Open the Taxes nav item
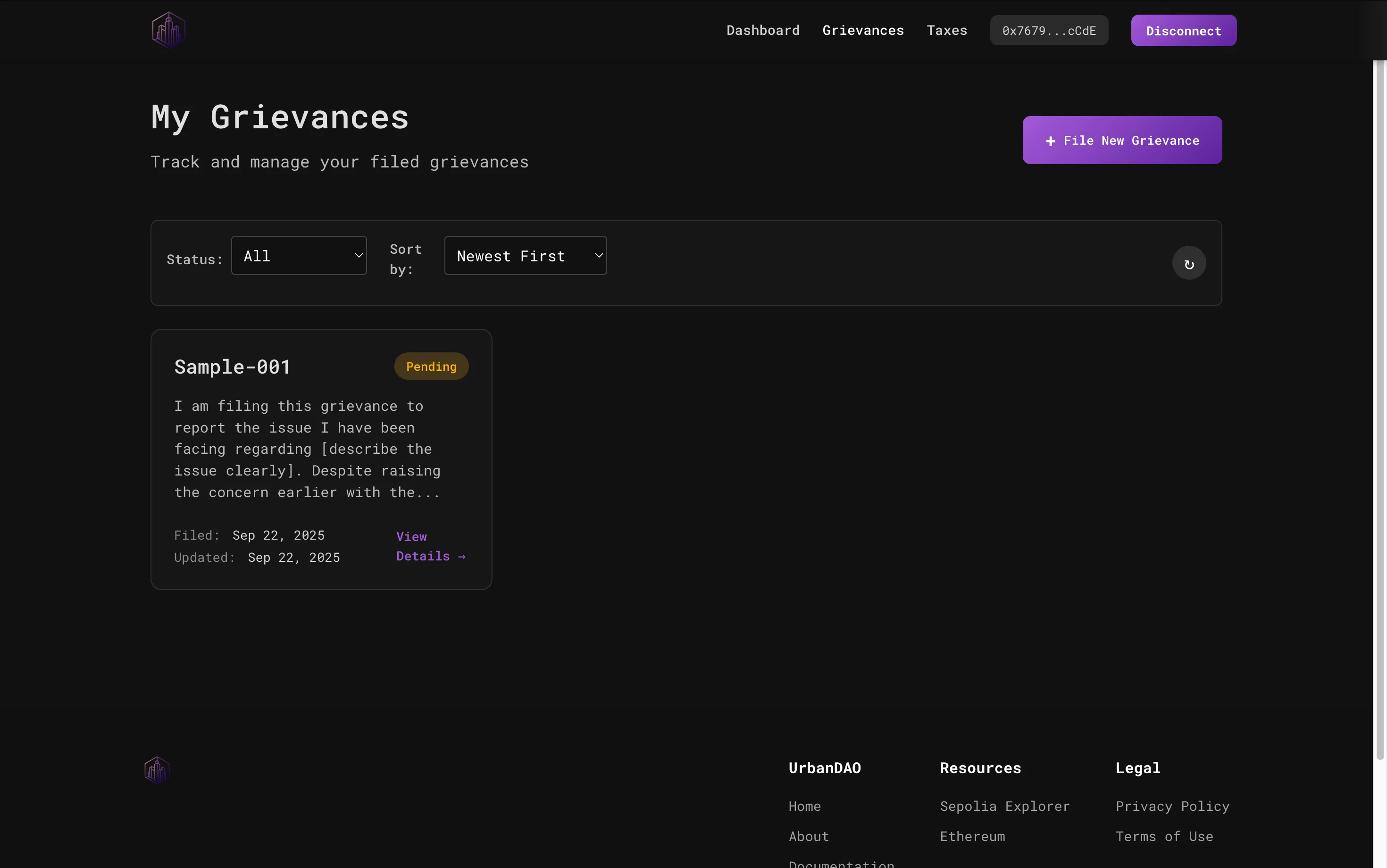This screenshot has width=1387, height=868. 946,30
